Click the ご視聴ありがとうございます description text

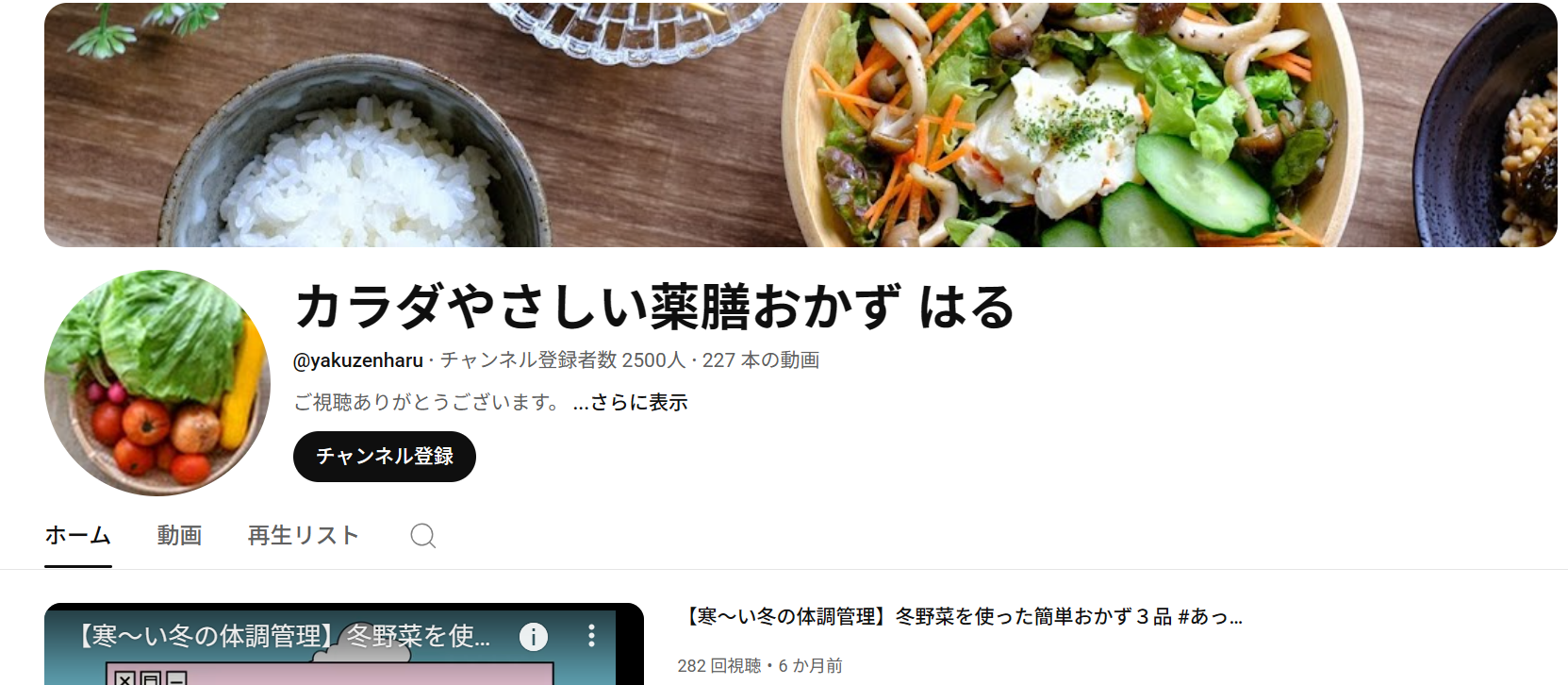(429, 403)
